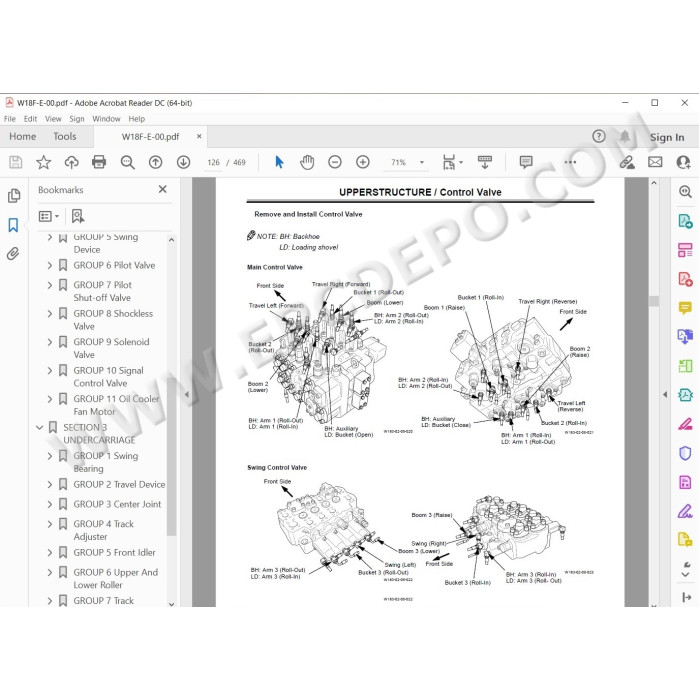The image size is (700, 700).
Task: Open the File menu
Action: (x=10, y=119)
